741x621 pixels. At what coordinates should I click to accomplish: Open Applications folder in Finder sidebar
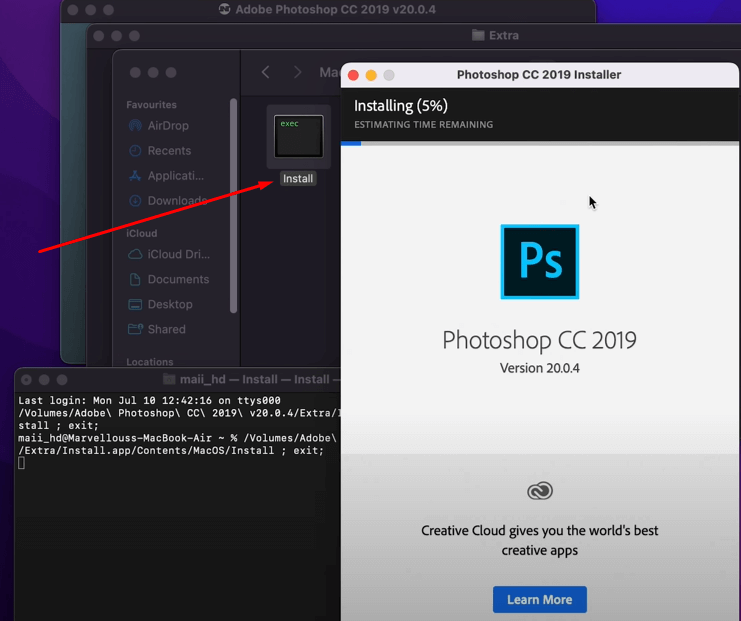click(x=166, y=176)
